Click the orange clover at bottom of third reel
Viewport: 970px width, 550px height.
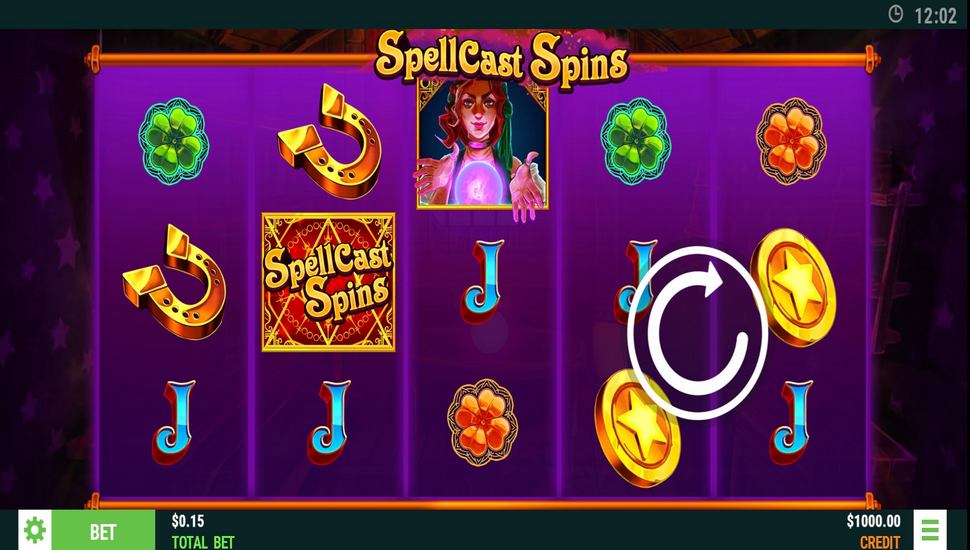tap(483, 422)
